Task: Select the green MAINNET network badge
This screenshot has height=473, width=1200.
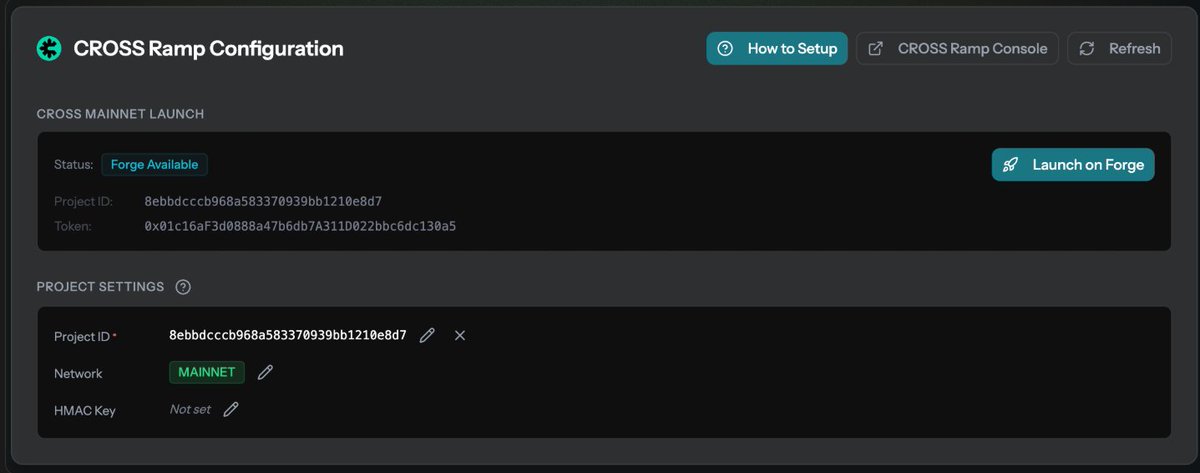Action: pos(207,373)
